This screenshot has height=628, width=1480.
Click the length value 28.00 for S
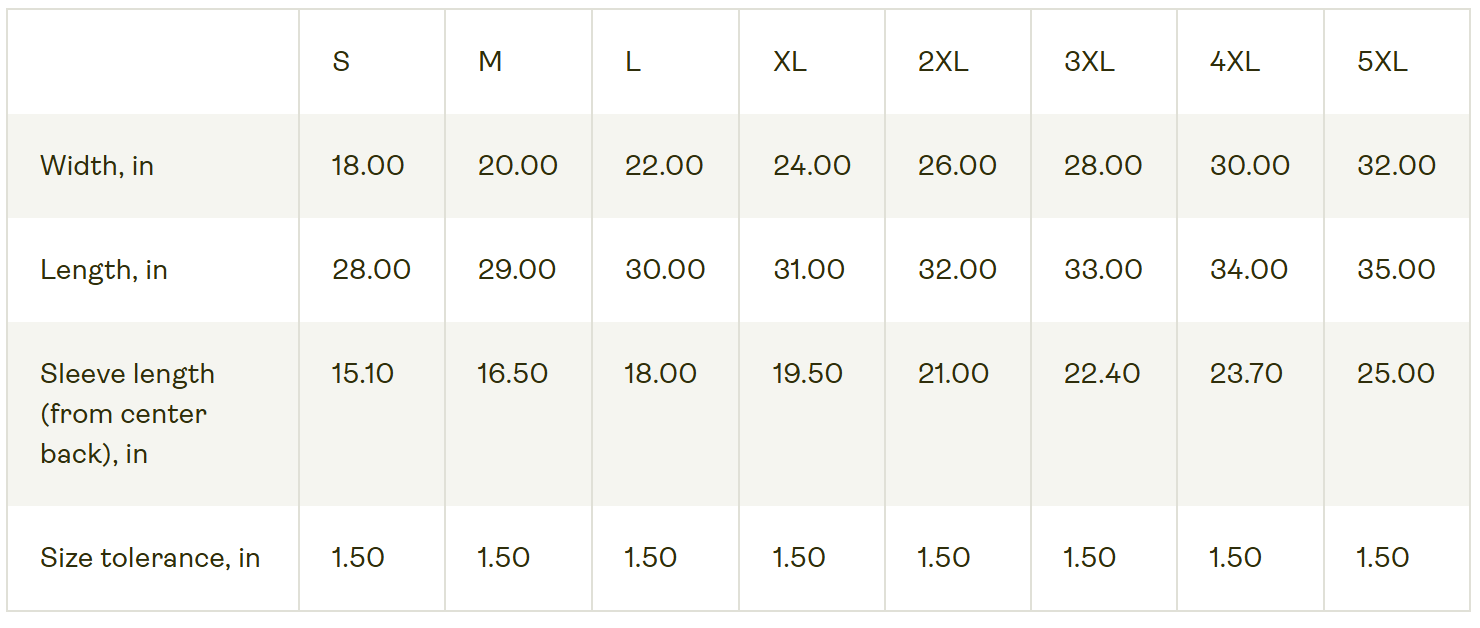371,270
